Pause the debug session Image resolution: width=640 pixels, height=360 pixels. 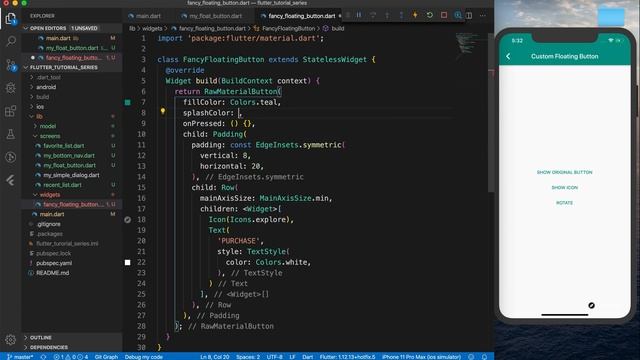point(359,16)
